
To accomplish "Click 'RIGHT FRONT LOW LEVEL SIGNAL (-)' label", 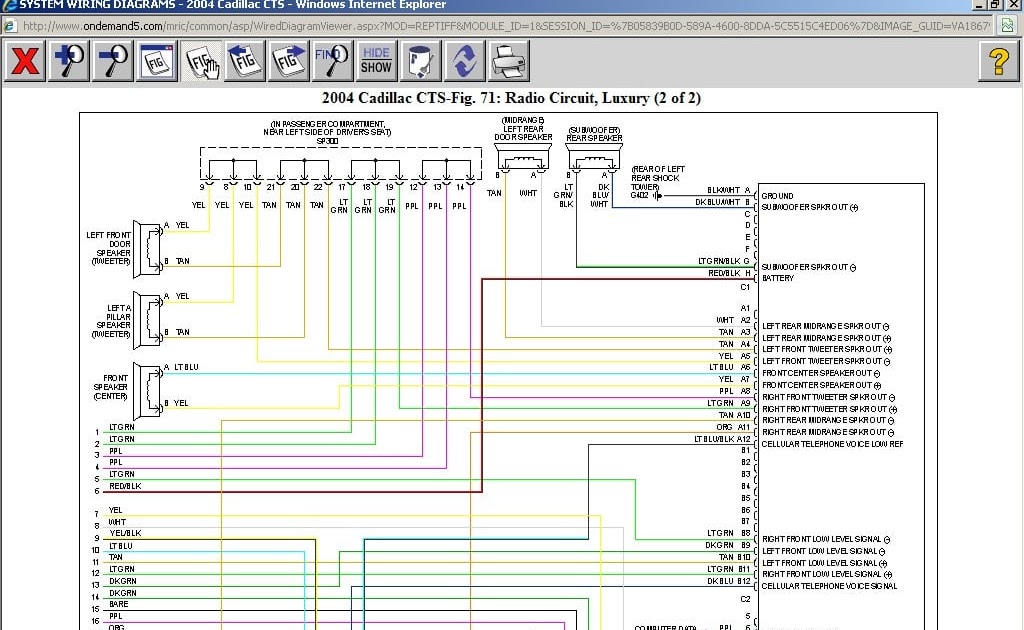I will point(826,539).
